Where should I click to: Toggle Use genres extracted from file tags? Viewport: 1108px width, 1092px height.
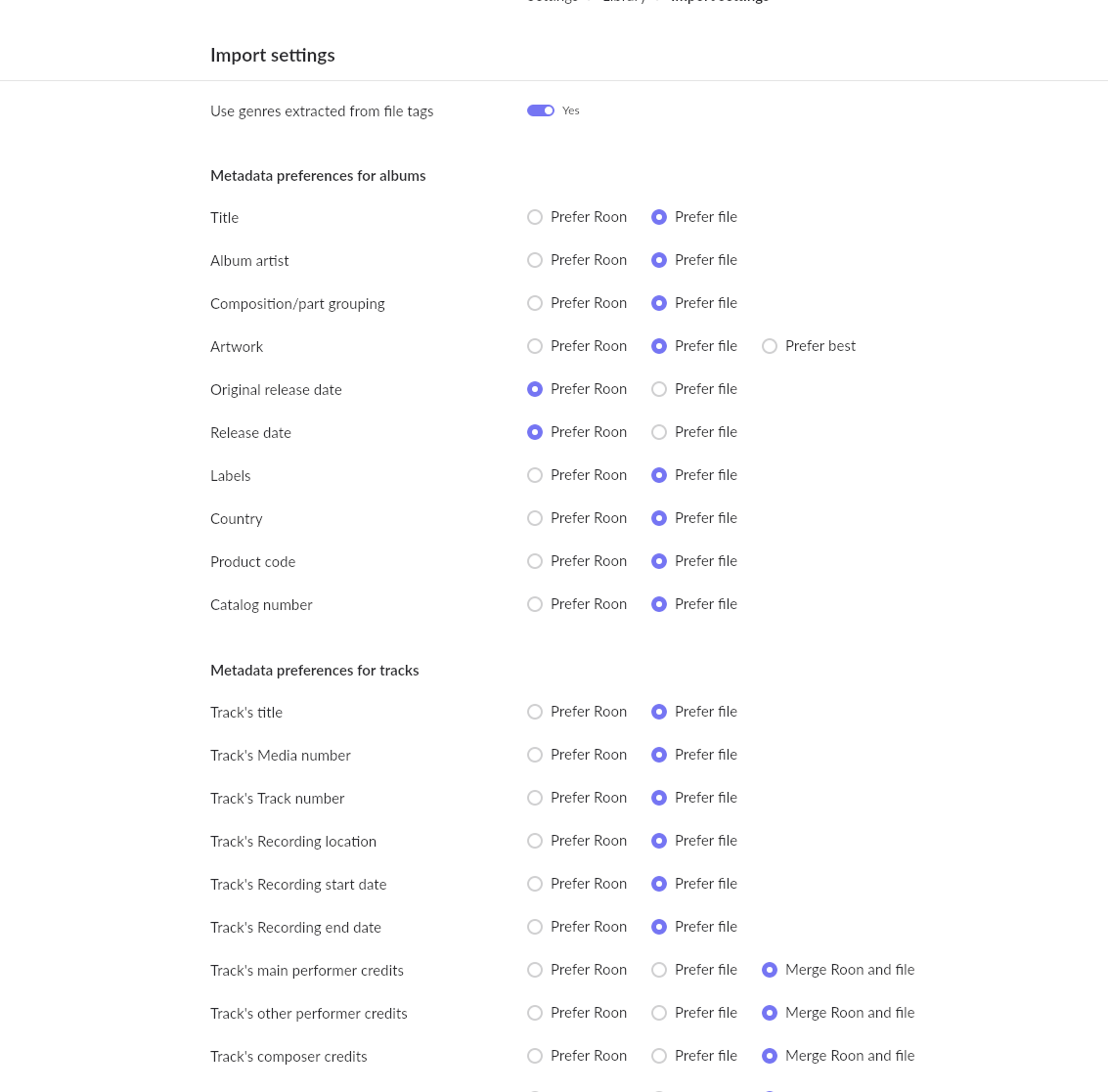(x=541, y=110)
